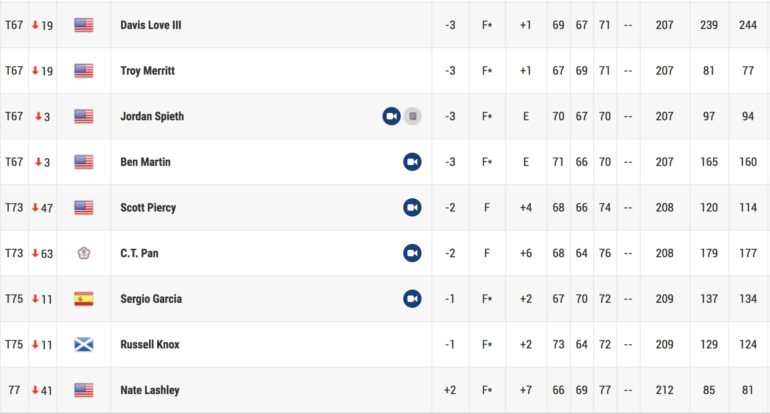The height and width of the screenshot is (414, 770).
Task: Open Jordan Spieth's video highlights icon
Action: click(391, 116)
